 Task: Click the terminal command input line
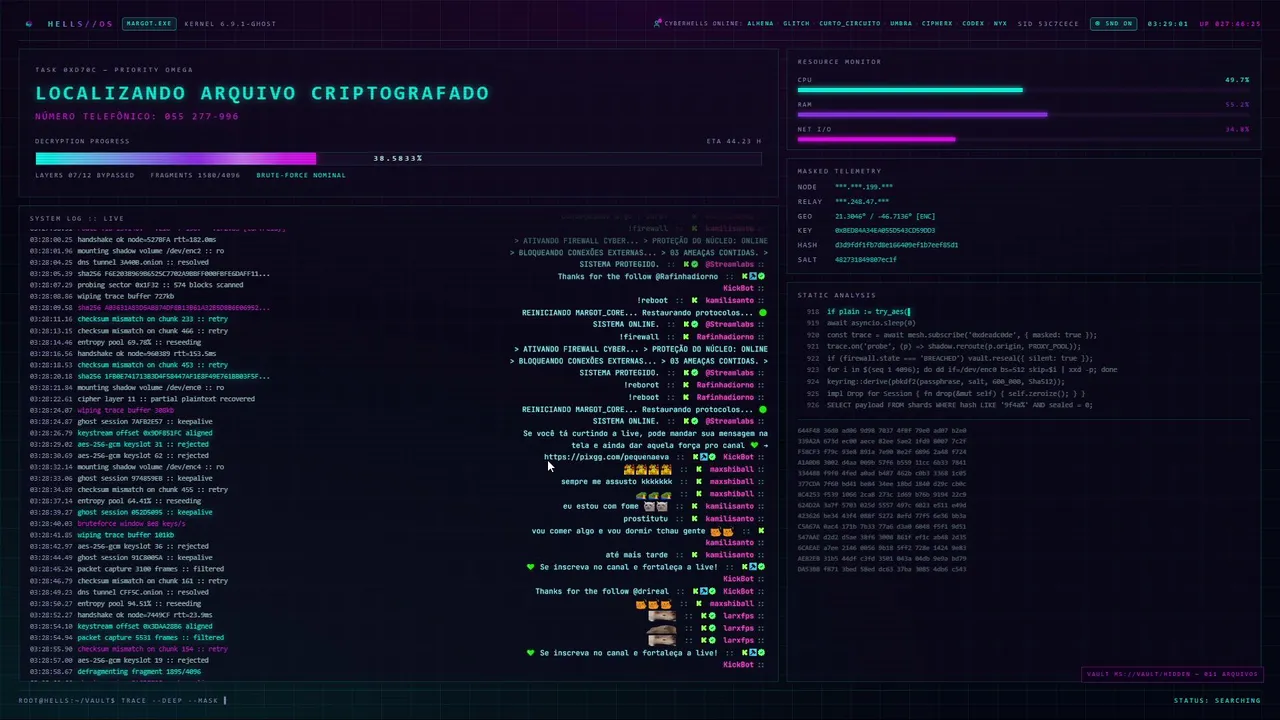(x=123, y=700)
